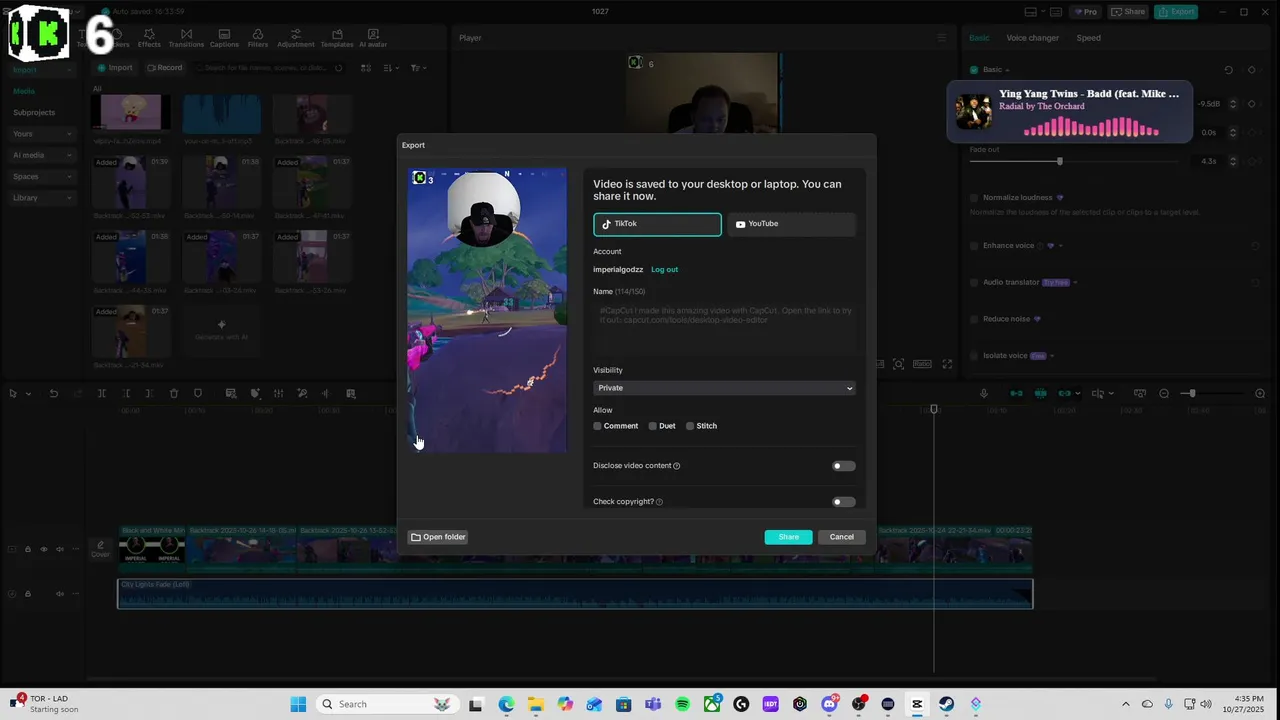Open the media filter dropdown
This screenshot has width=1280, height=720.
(418, 68)
